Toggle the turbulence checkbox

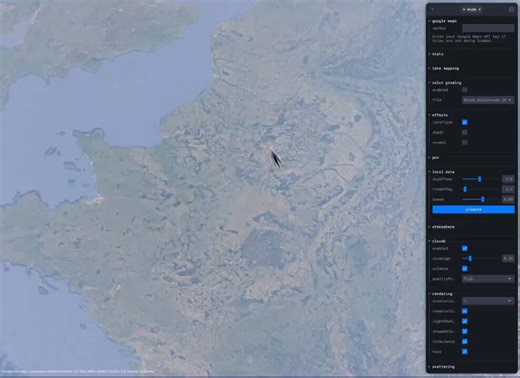coord(465,341)
